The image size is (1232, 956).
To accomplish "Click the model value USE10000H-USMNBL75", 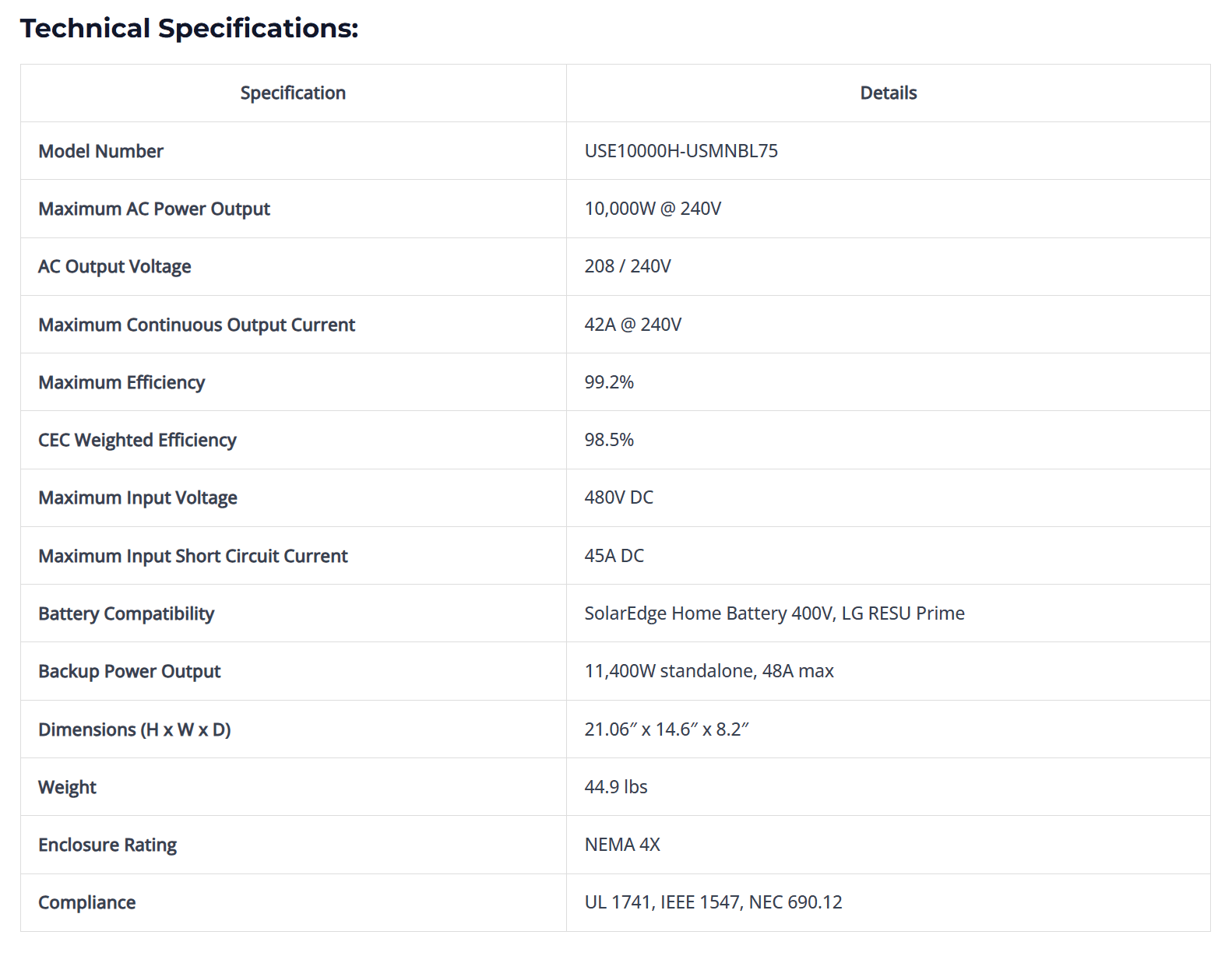I will pyautogui.click(x=681, y=151).
